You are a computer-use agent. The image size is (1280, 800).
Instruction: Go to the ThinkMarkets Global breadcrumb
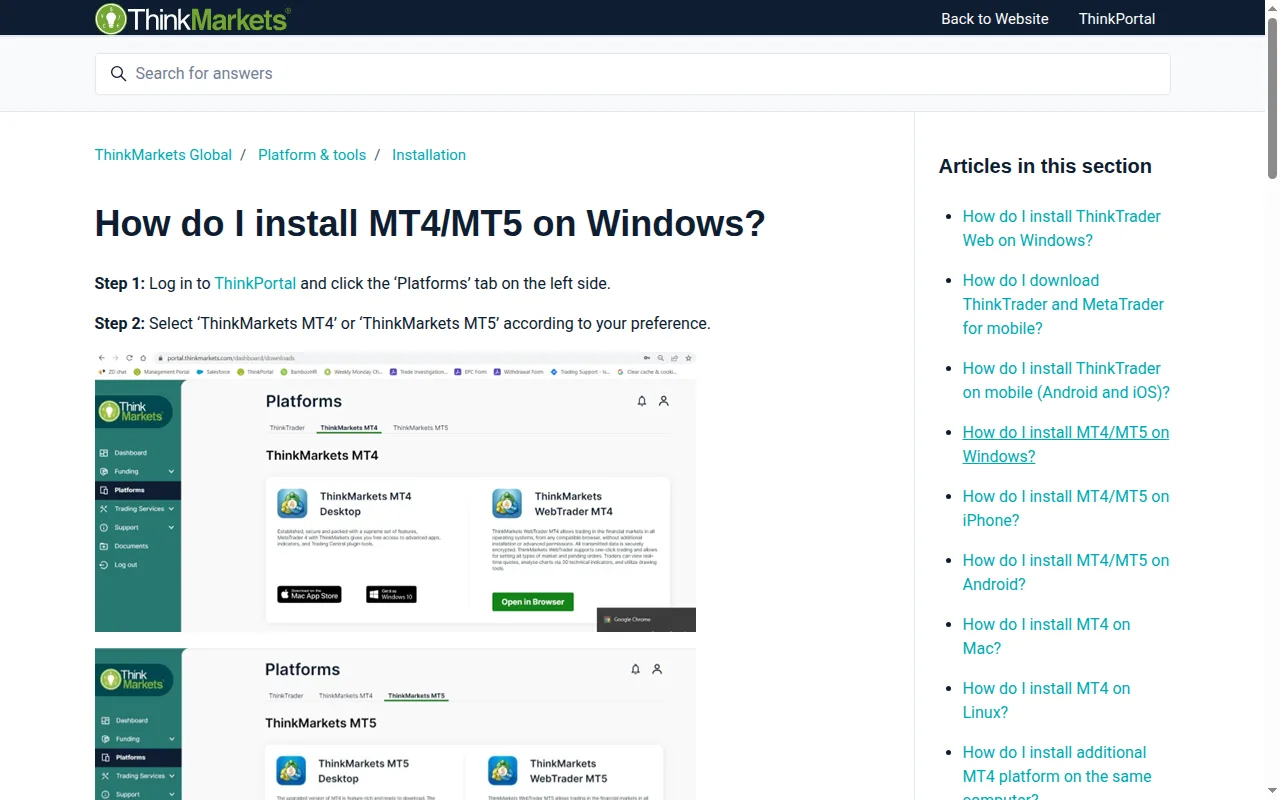coord(163,155)
